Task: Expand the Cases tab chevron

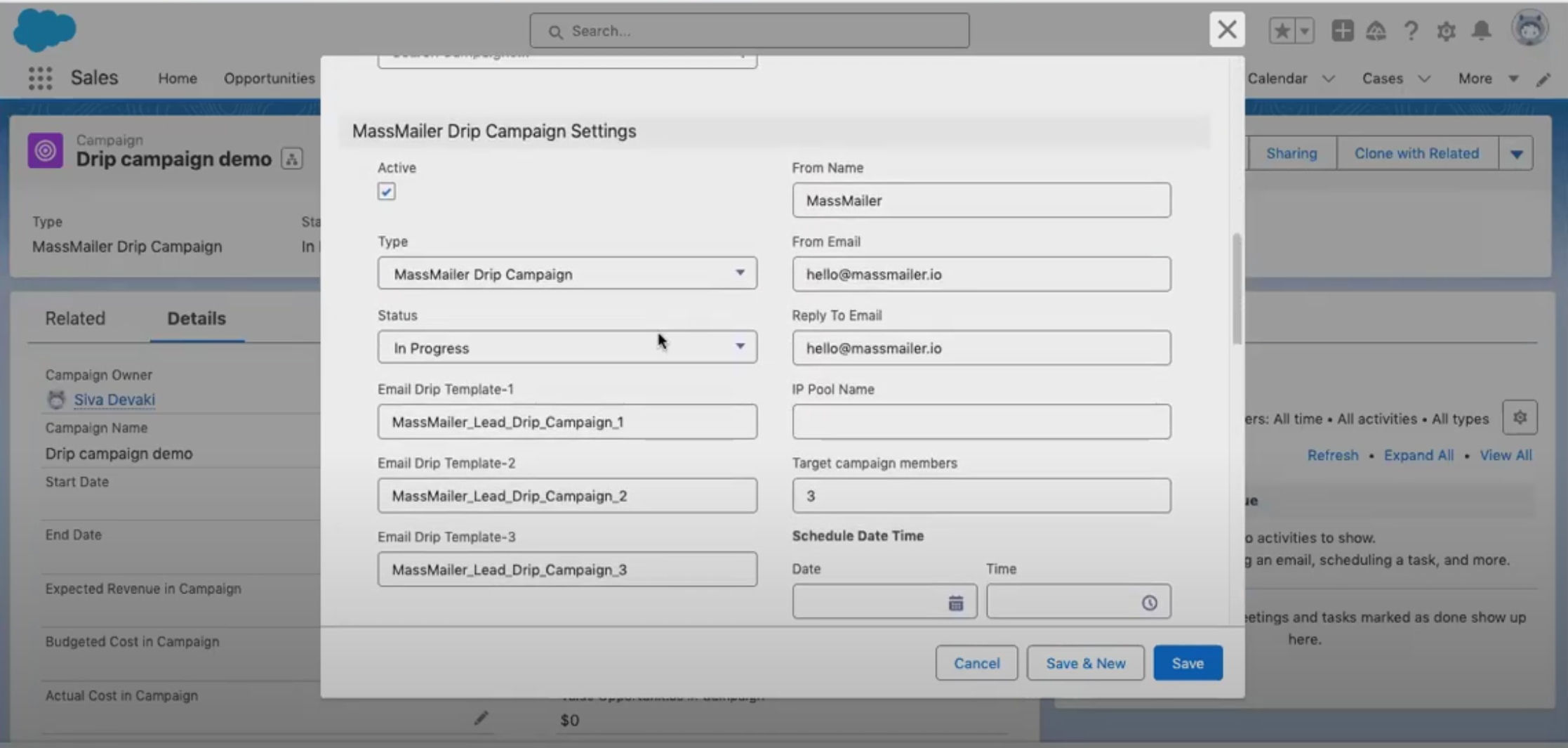Action: coord(1423,79)
